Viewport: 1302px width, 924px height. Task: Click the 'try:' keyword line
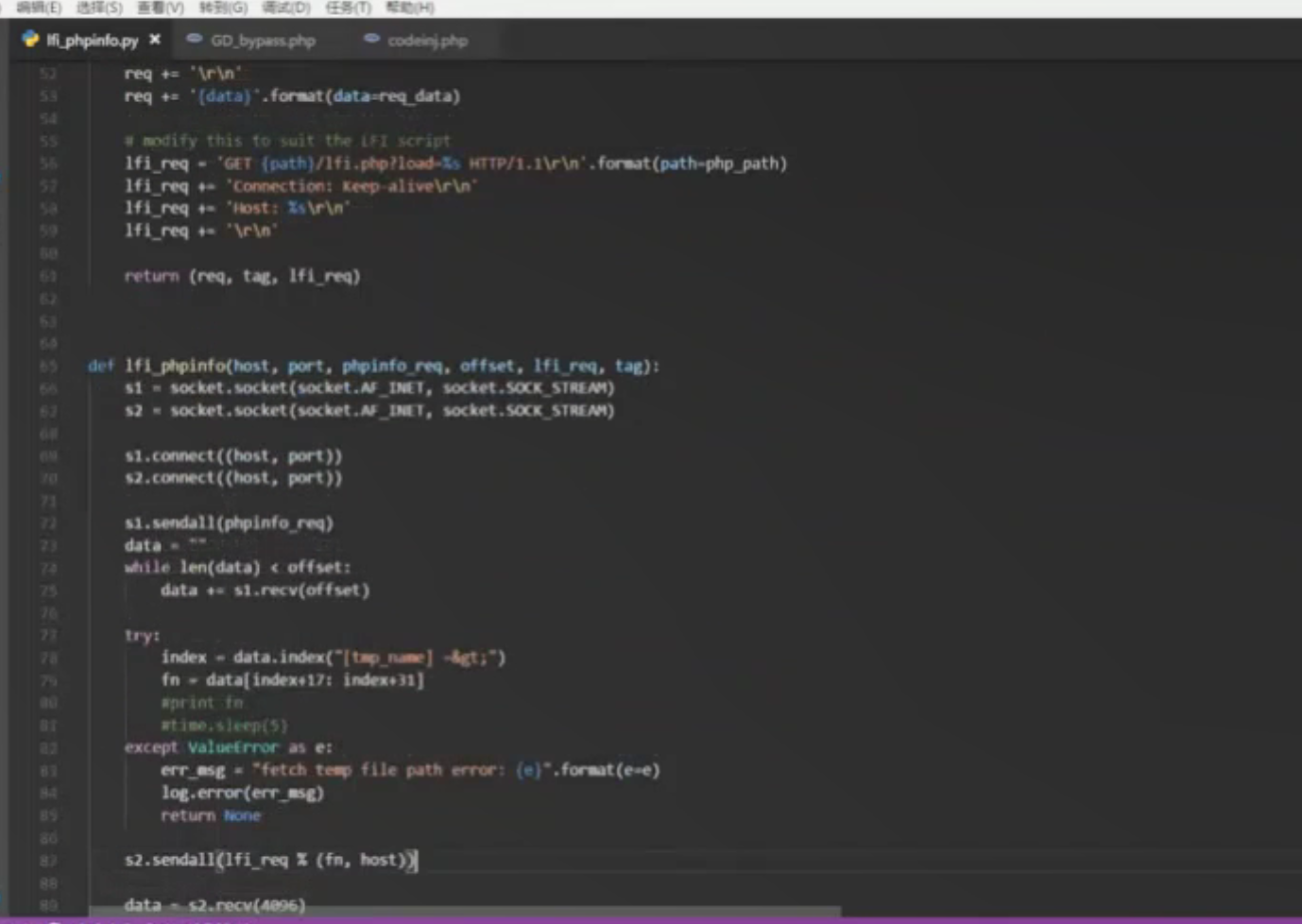pos(142,635)
